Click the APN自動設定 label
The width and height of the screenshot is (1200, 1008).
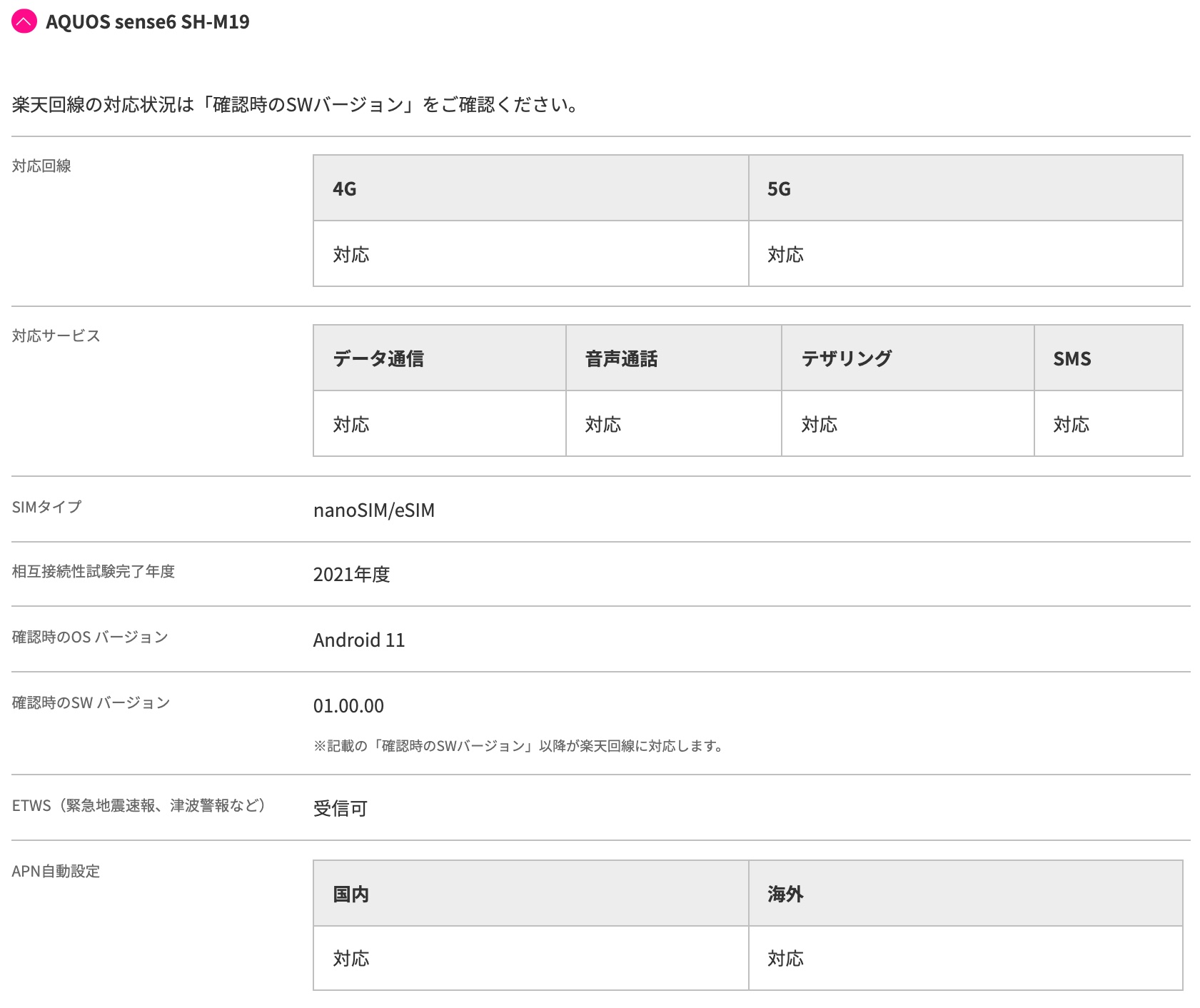[x=56, y=872]
